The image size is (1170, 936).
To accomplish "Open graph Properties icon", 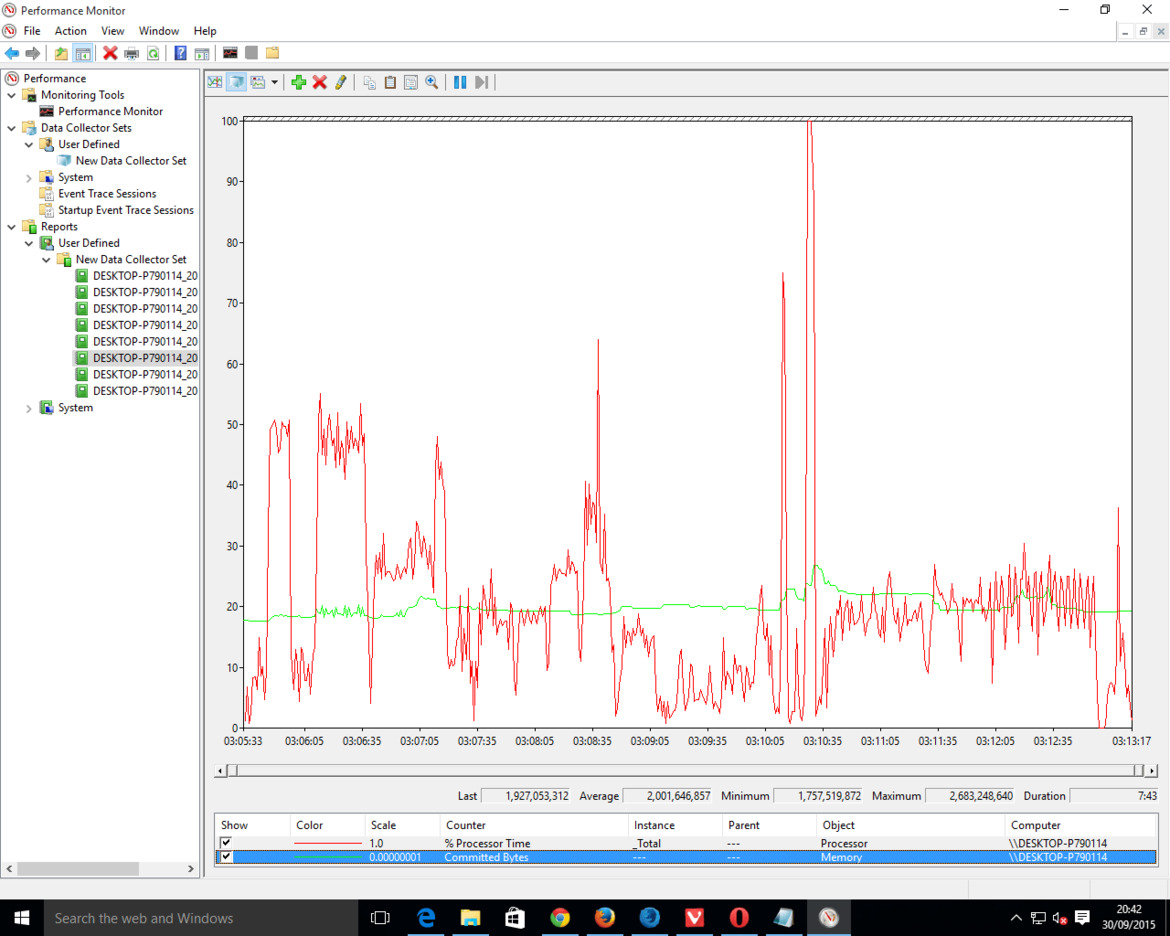I will [410, 82].
